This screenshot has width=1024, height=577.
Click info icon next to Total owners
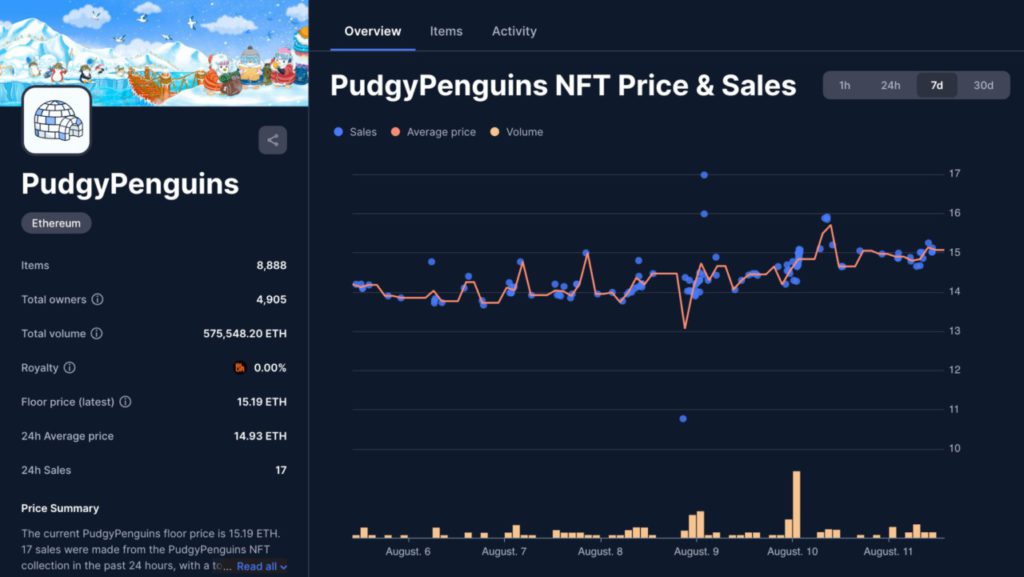pyautogui.click(x=98, y=299)
